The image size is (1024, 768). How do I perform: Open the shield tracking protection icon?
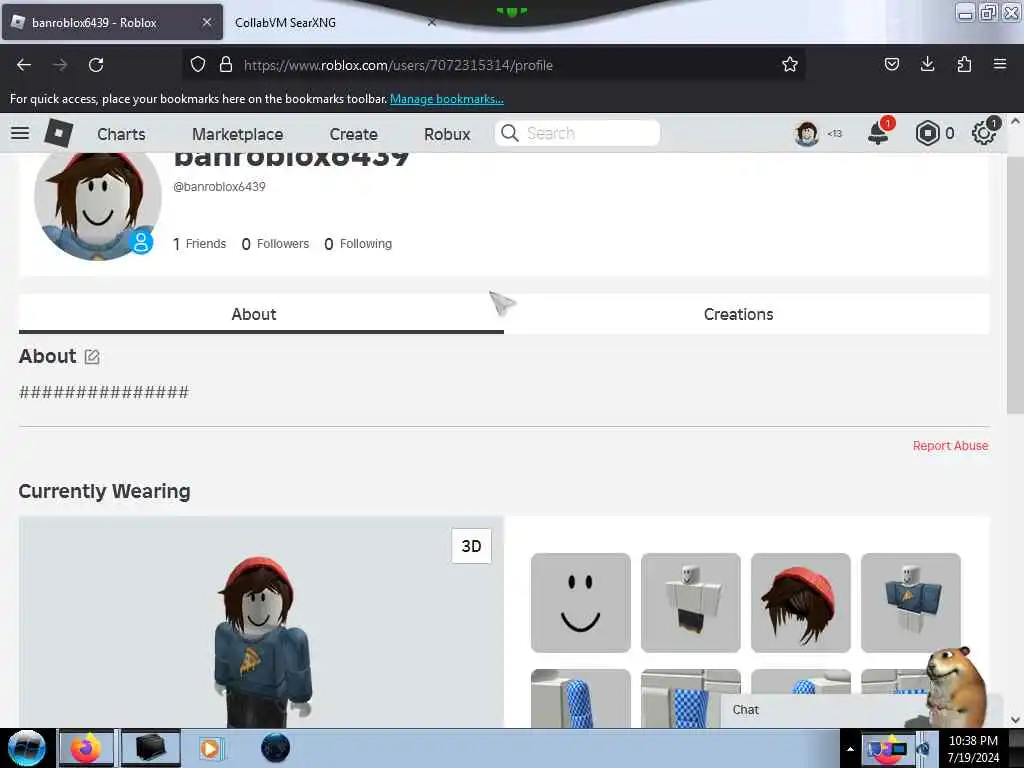pos(198,64)
